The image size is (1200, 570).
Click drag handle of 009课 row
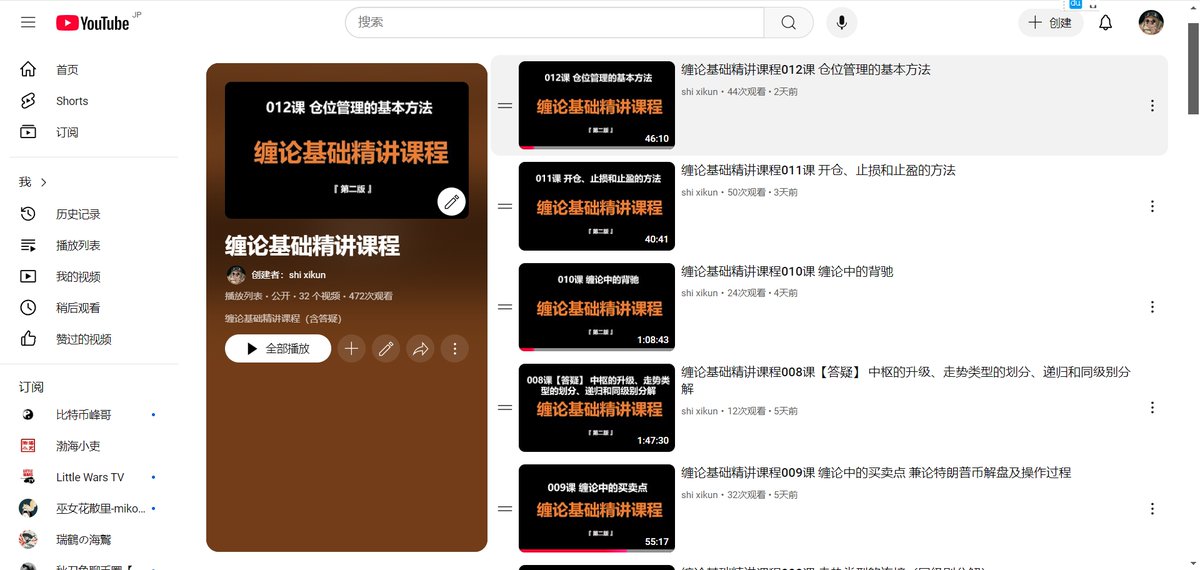click(505, 508)
